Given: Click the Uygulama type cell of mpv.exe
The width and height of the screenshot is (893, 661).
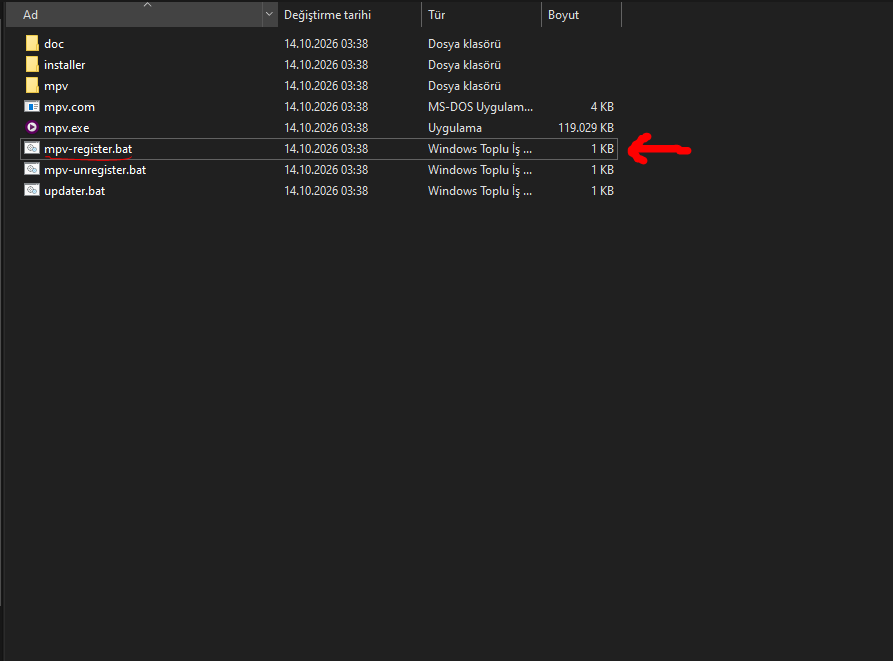Looking at the screenshot, I should pyautogui.click(x=454, y=128).
